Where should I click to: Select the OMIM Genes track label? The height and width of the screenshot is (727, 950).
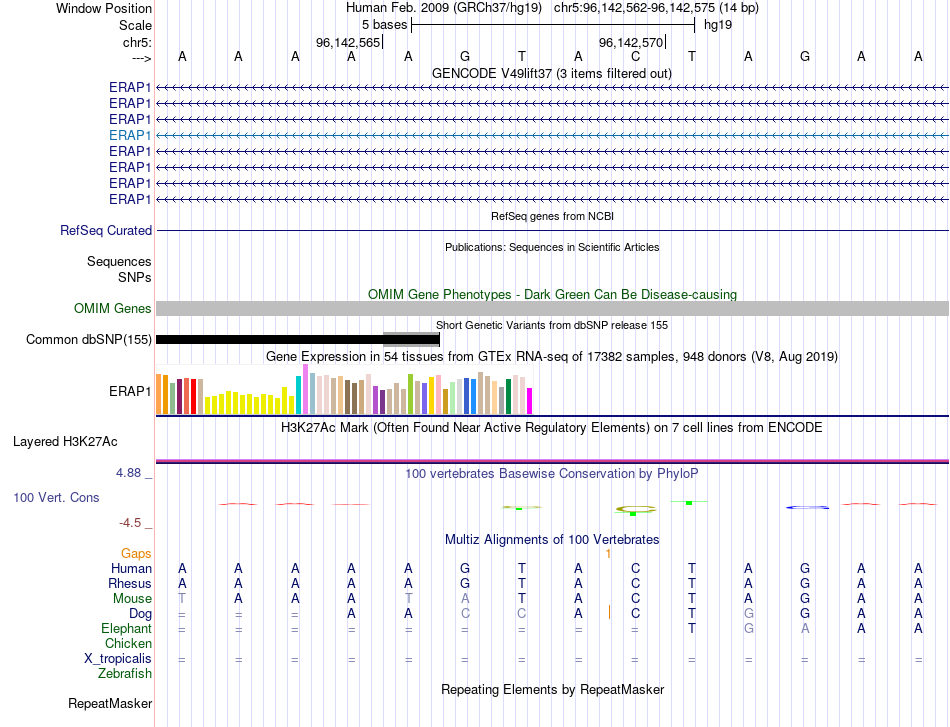coord(112,308)
